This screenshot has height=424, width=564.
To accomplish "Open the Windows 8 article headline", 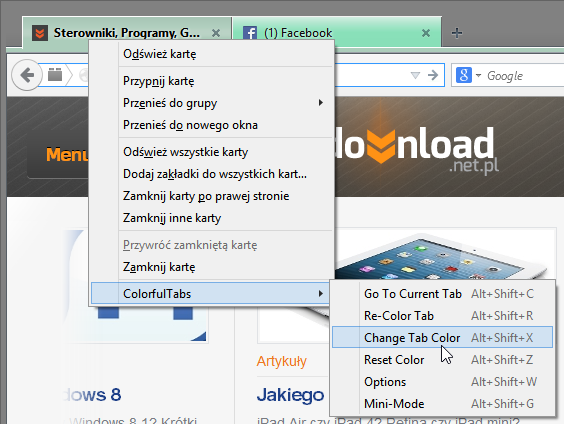I will click(x=93, y=395).
